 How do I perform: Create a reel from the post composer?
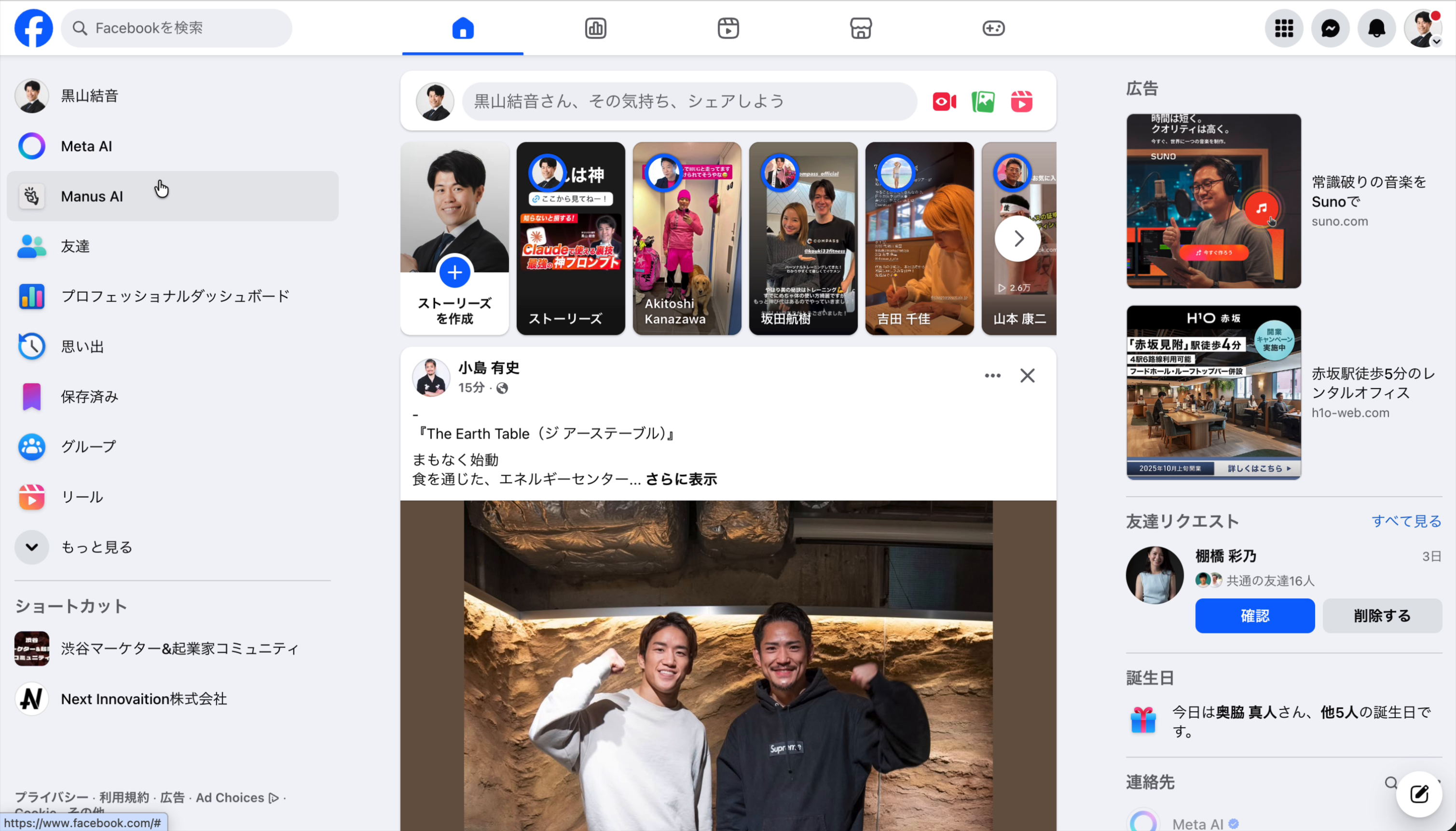1021,101
